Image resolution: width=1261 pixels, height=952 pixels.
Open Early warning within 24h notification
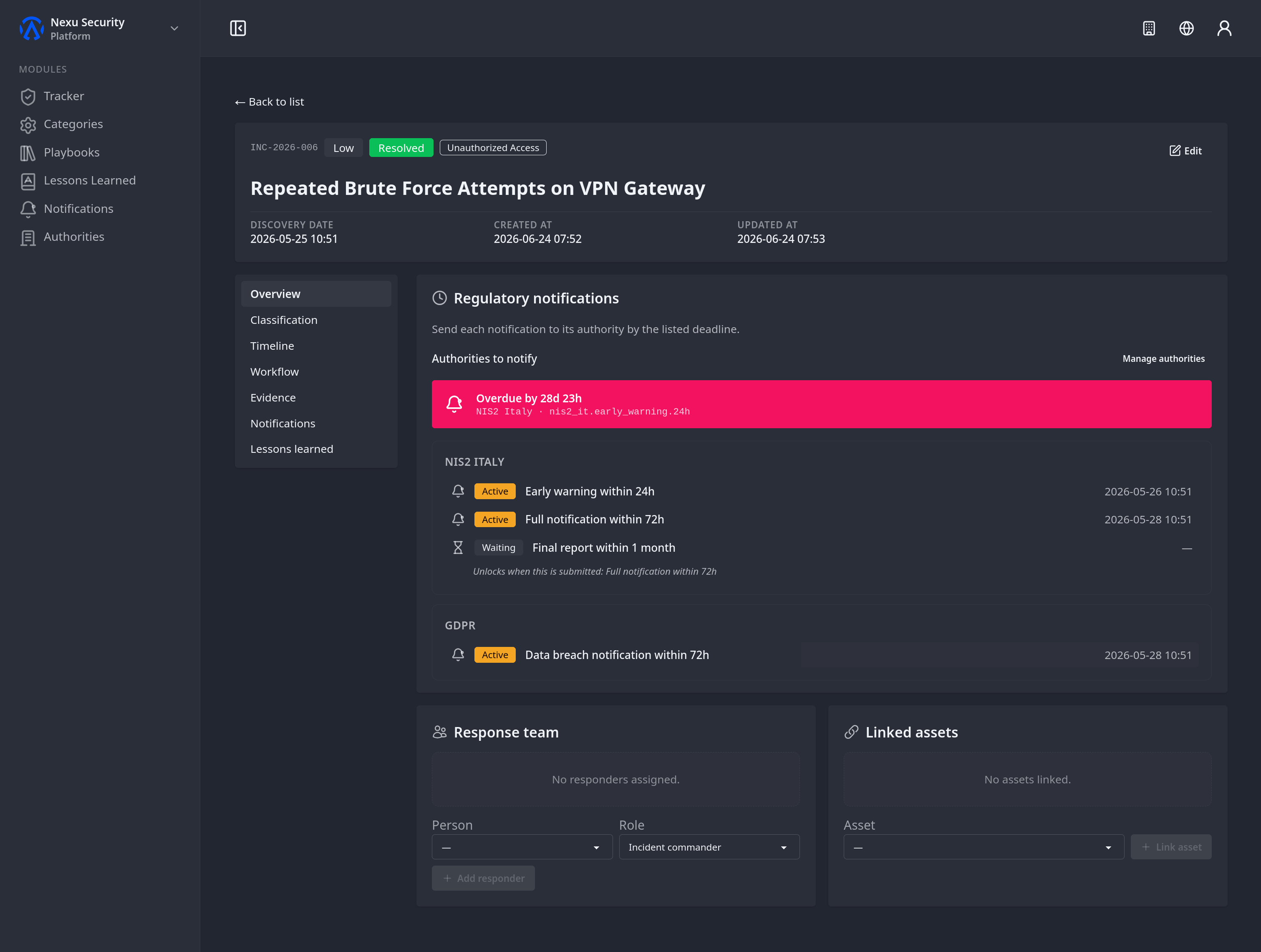click(x=822, y=491)
